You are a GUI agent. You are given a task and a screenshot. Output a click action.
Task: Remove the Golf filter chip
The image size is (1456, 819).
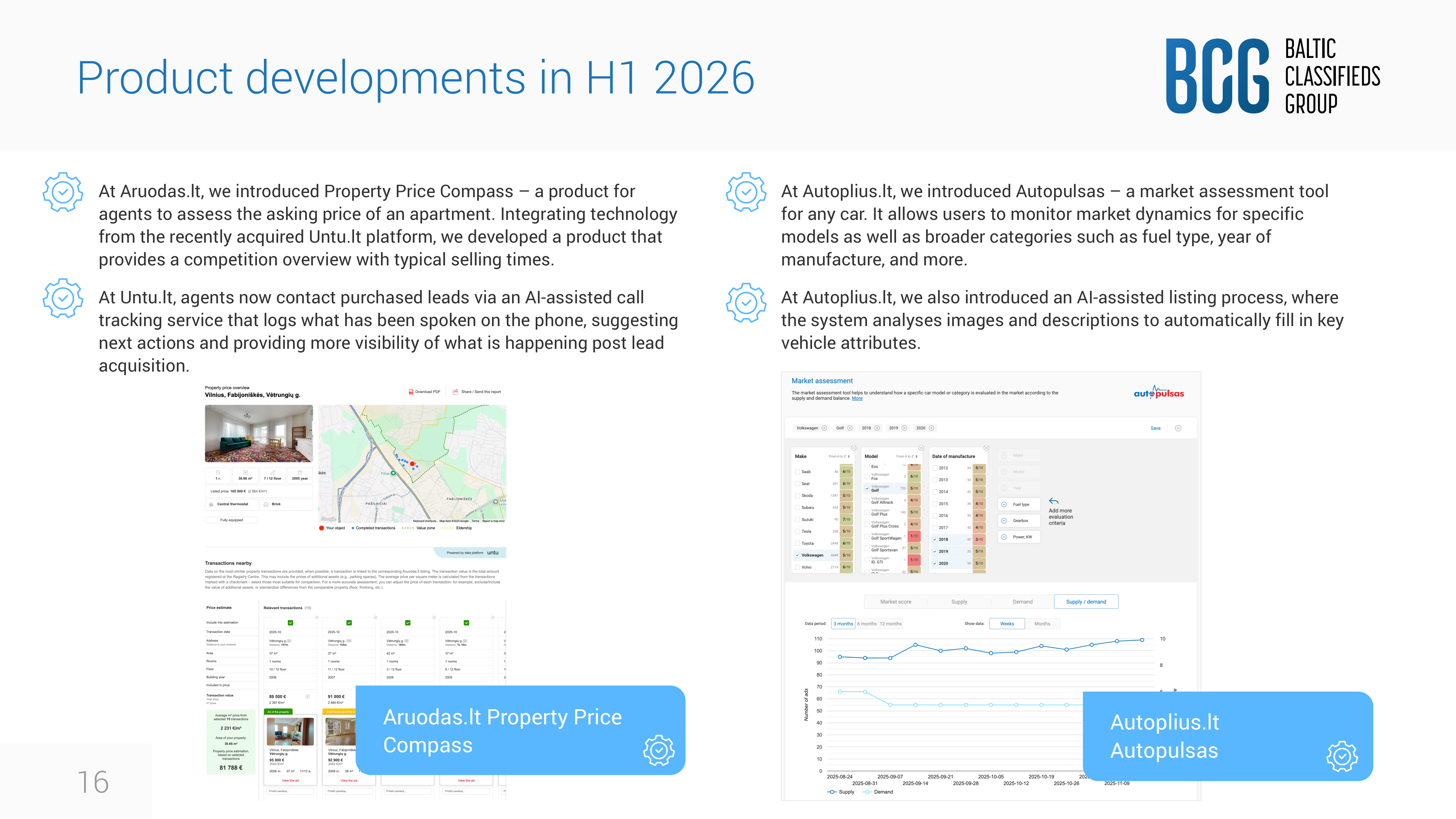(x=850, y=428)
